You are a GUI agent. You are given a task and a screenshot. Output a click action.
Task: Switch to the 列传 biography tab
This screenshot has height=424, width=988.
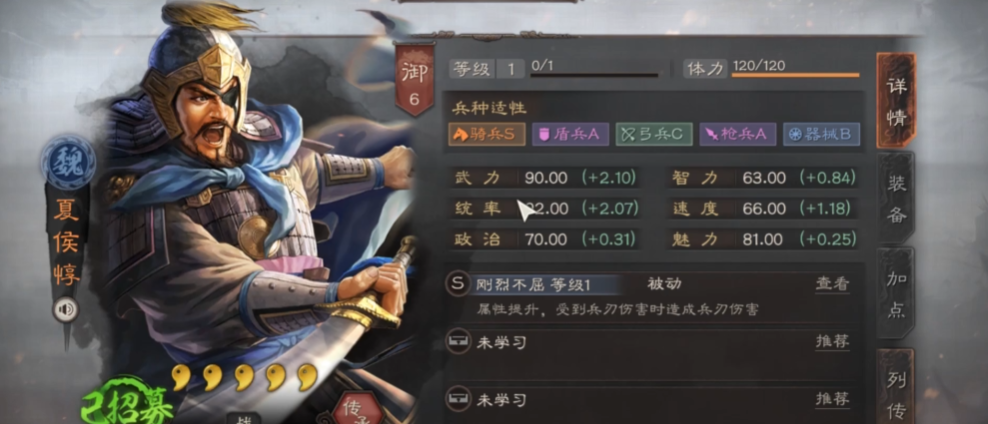(x=896, y=386)
